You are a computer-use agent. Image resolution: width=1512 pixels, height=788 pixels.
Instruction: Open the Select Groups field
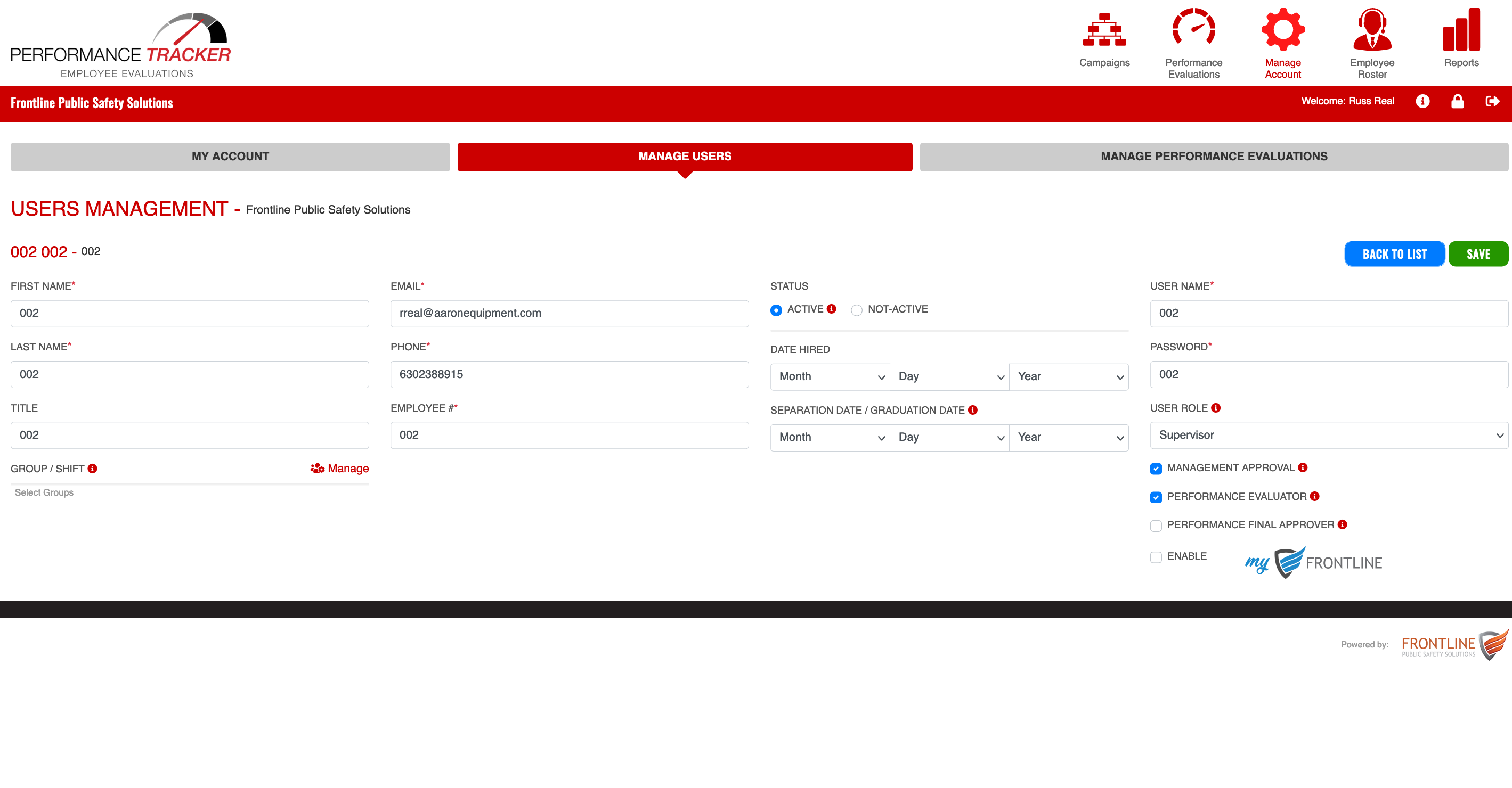[x=190, y=493]
